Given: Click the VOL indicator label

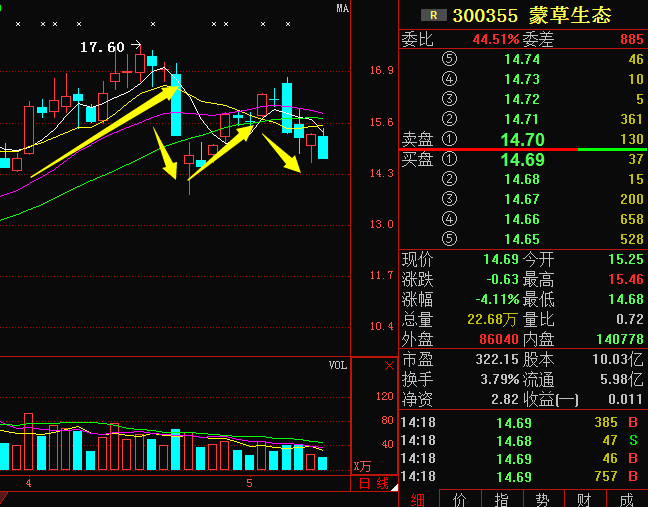Looking at the screenshot, I should (x=338, y=366).
